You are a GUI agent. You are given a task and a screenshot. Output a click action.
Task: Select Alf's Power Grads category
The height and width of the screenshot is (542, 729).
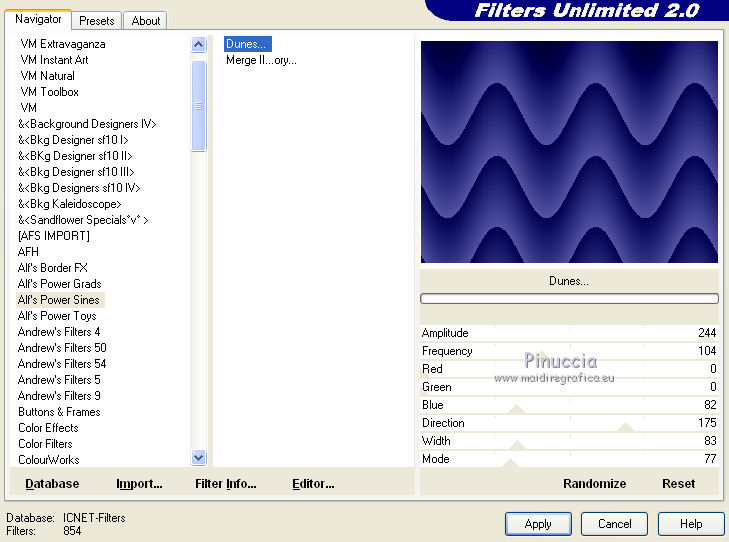(x=60, y=284)
